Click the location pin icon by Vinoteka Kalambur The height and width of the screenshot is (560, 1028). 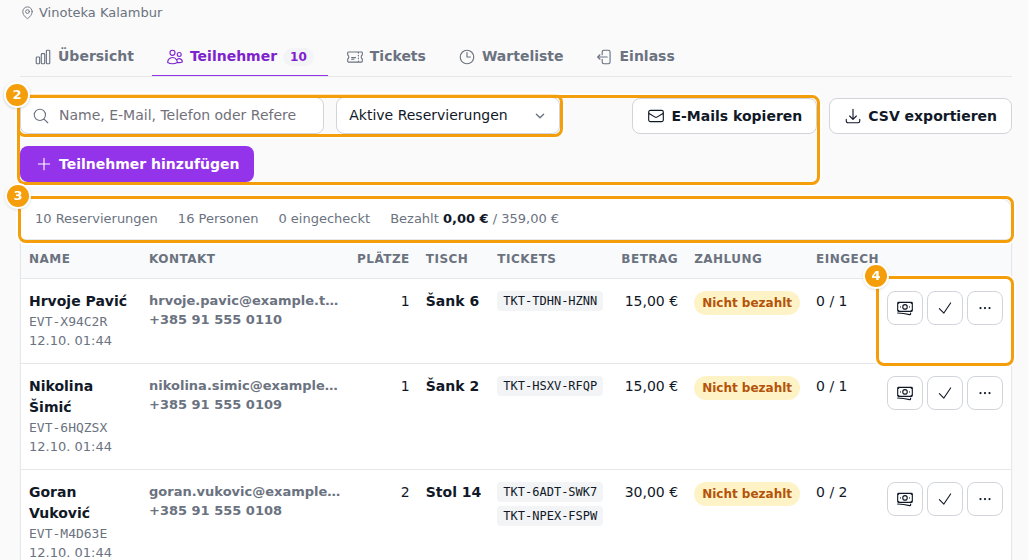(x=27, y=13)
